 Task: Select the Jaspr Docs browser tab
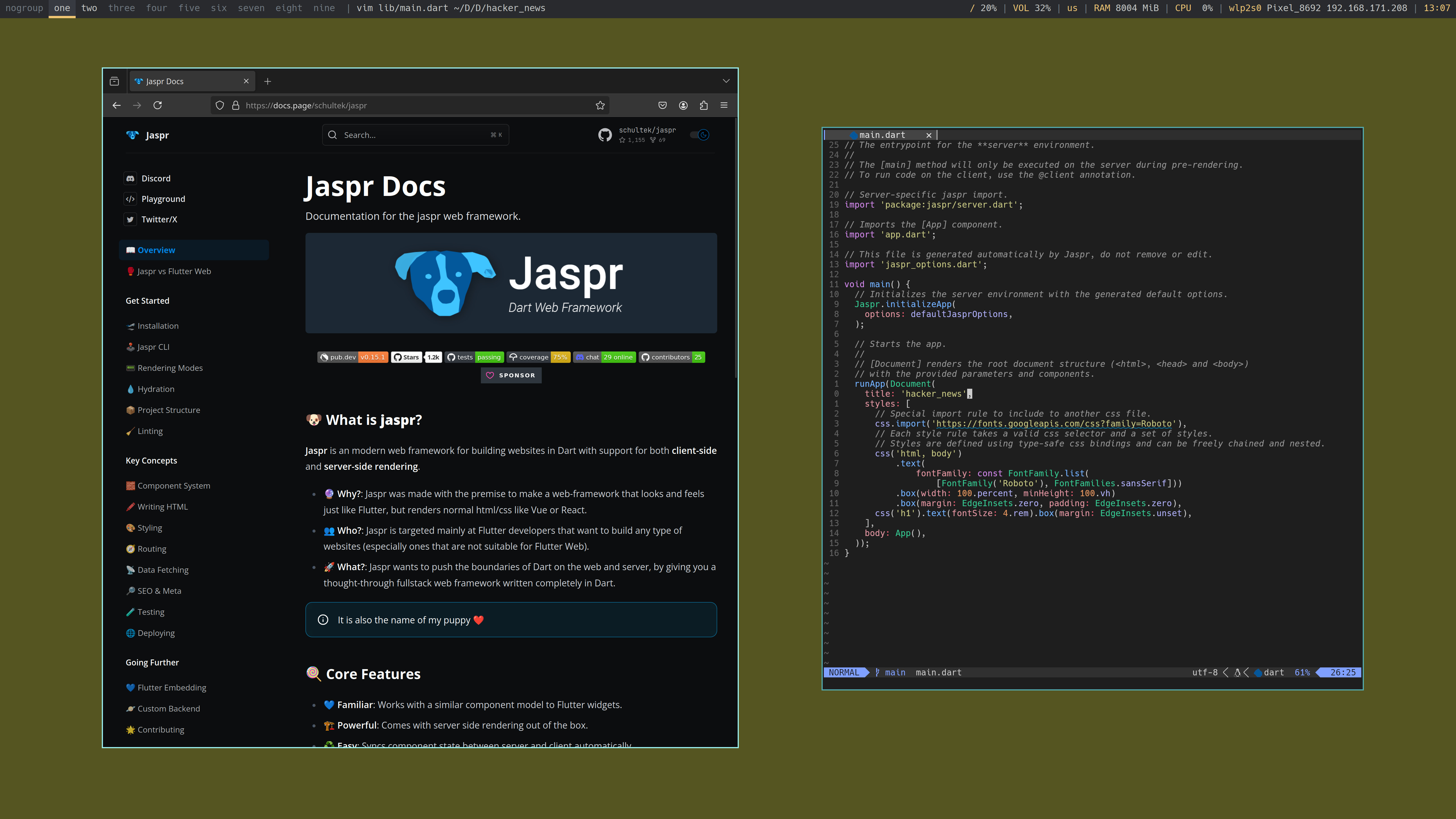click(x=187, y=81)
